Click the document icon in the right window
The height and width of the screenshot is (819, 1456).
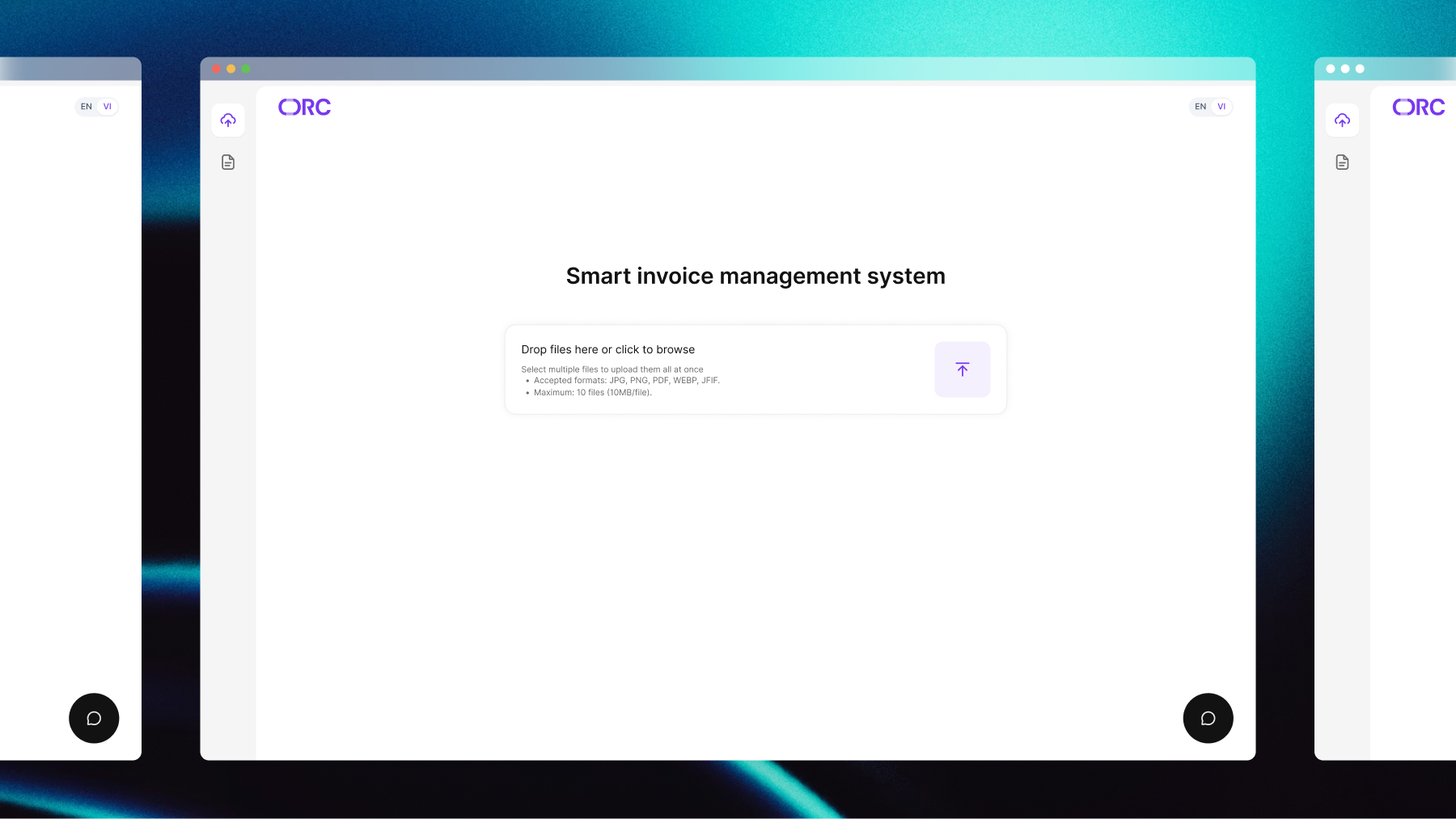coord(1342,163)
